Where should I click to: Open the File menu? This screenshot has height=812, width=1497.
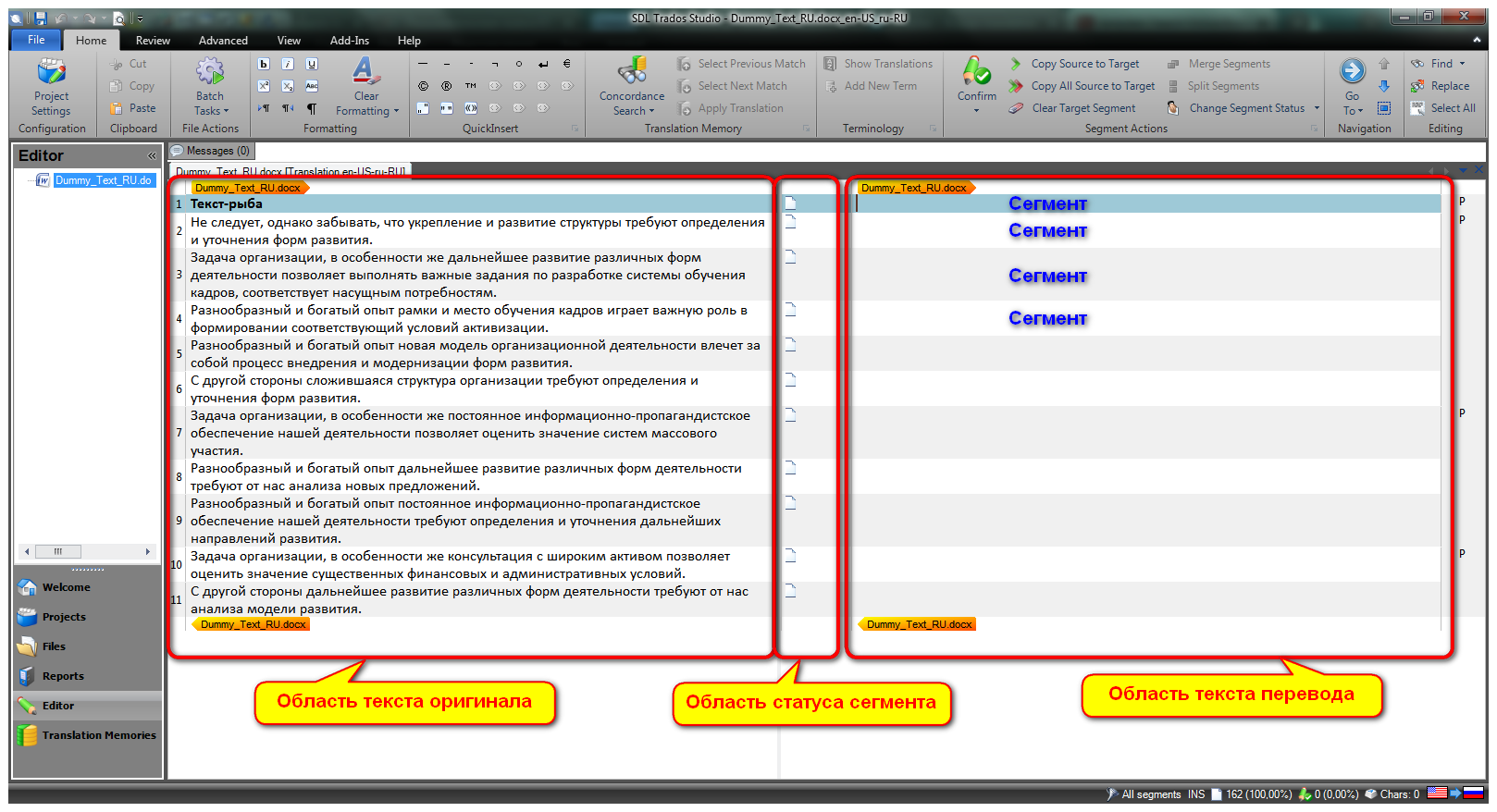click(x=36, y=40)
